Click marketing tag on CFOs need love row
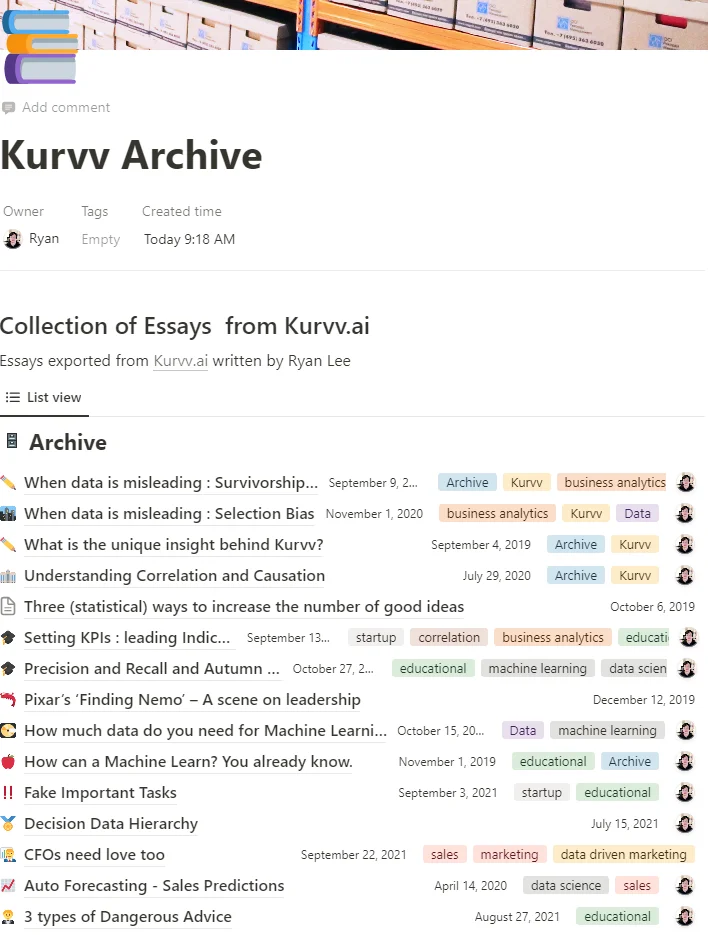 pos(509,854)
